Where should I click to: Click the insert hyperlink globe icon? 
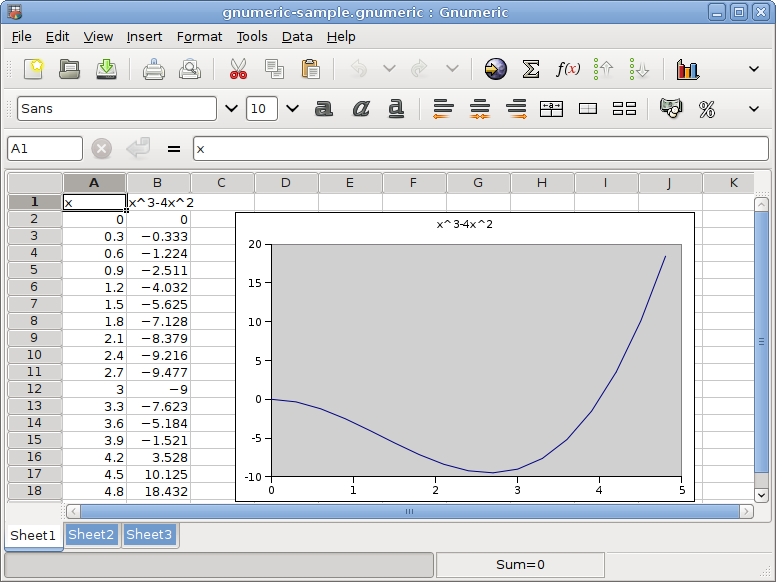(x=495, y=69)
